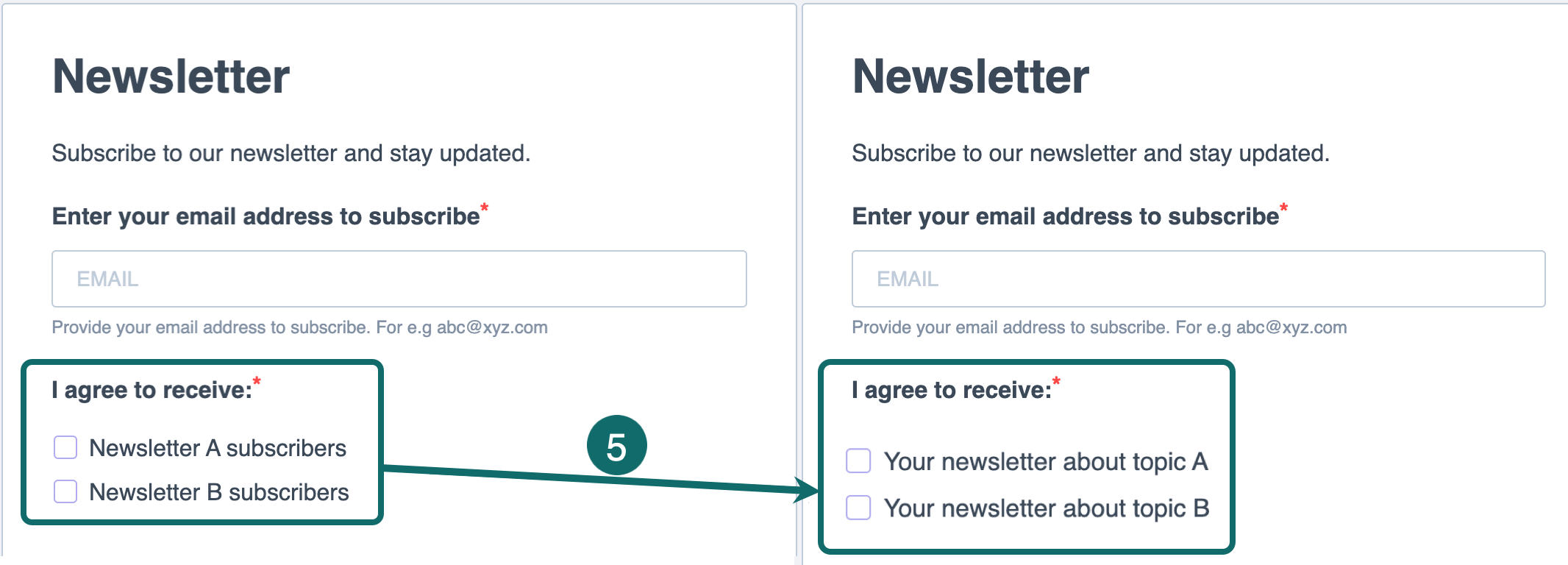The height and width of the screenshot is (565, 1568).
Task: Click 'I agree to receive:' in the right form
Action: [x=952, y=390]
